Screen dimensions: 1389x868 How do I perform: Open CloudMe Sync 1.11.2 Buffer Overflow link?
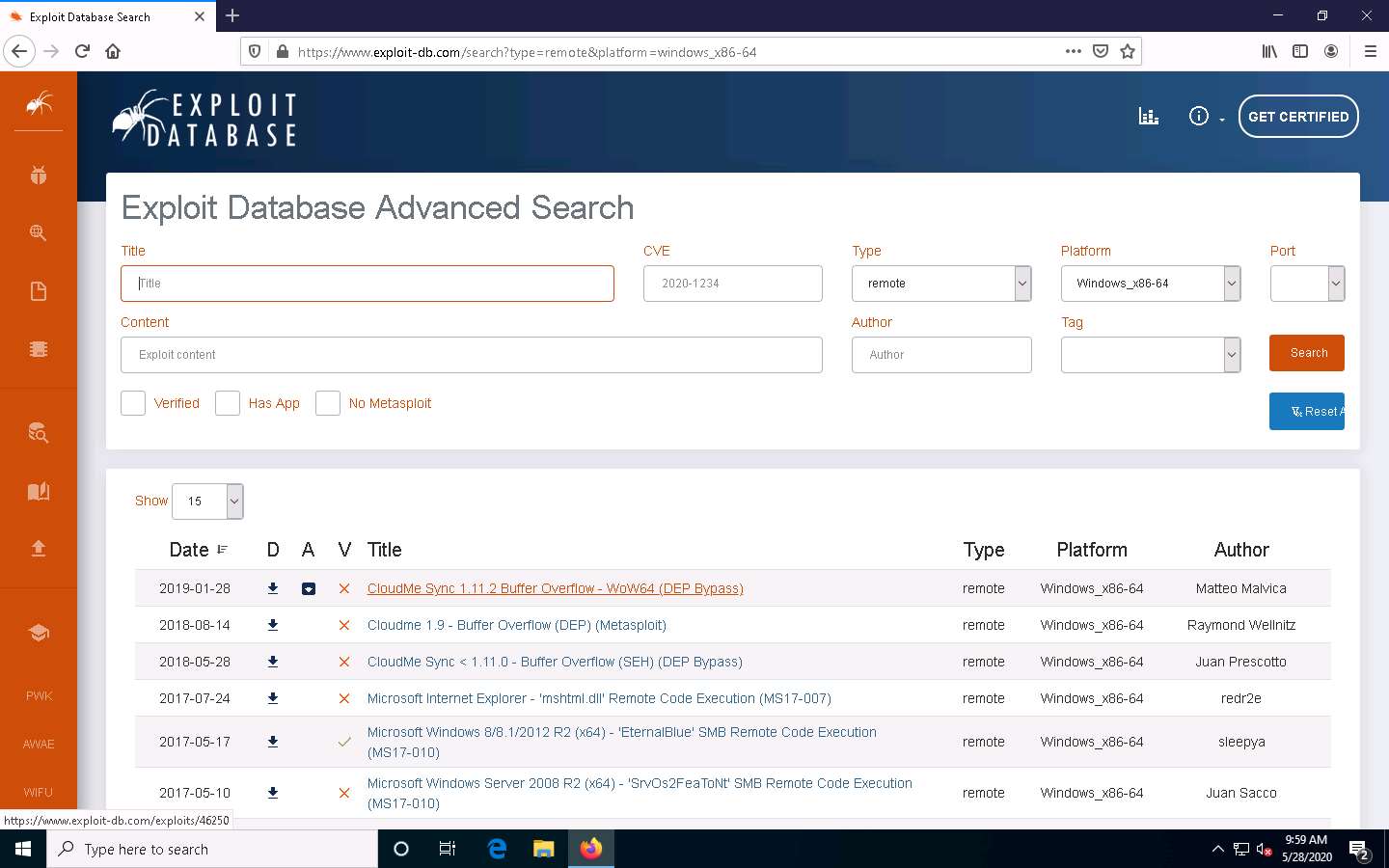(555, 588)
